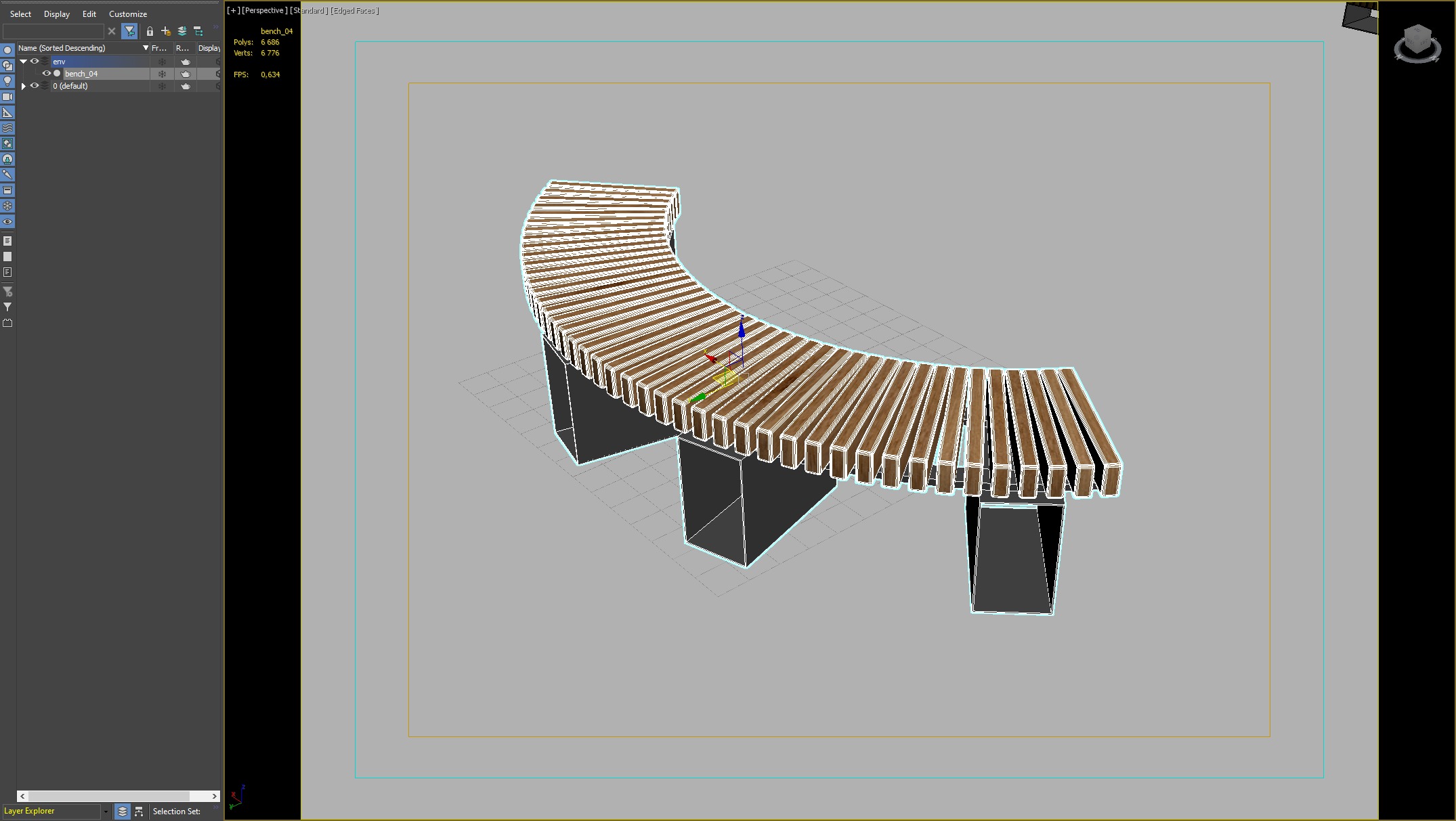This screenshot has height=821, width=1456.
Task: Click the Create New Layer plus icon
Action: coord(166,31)
